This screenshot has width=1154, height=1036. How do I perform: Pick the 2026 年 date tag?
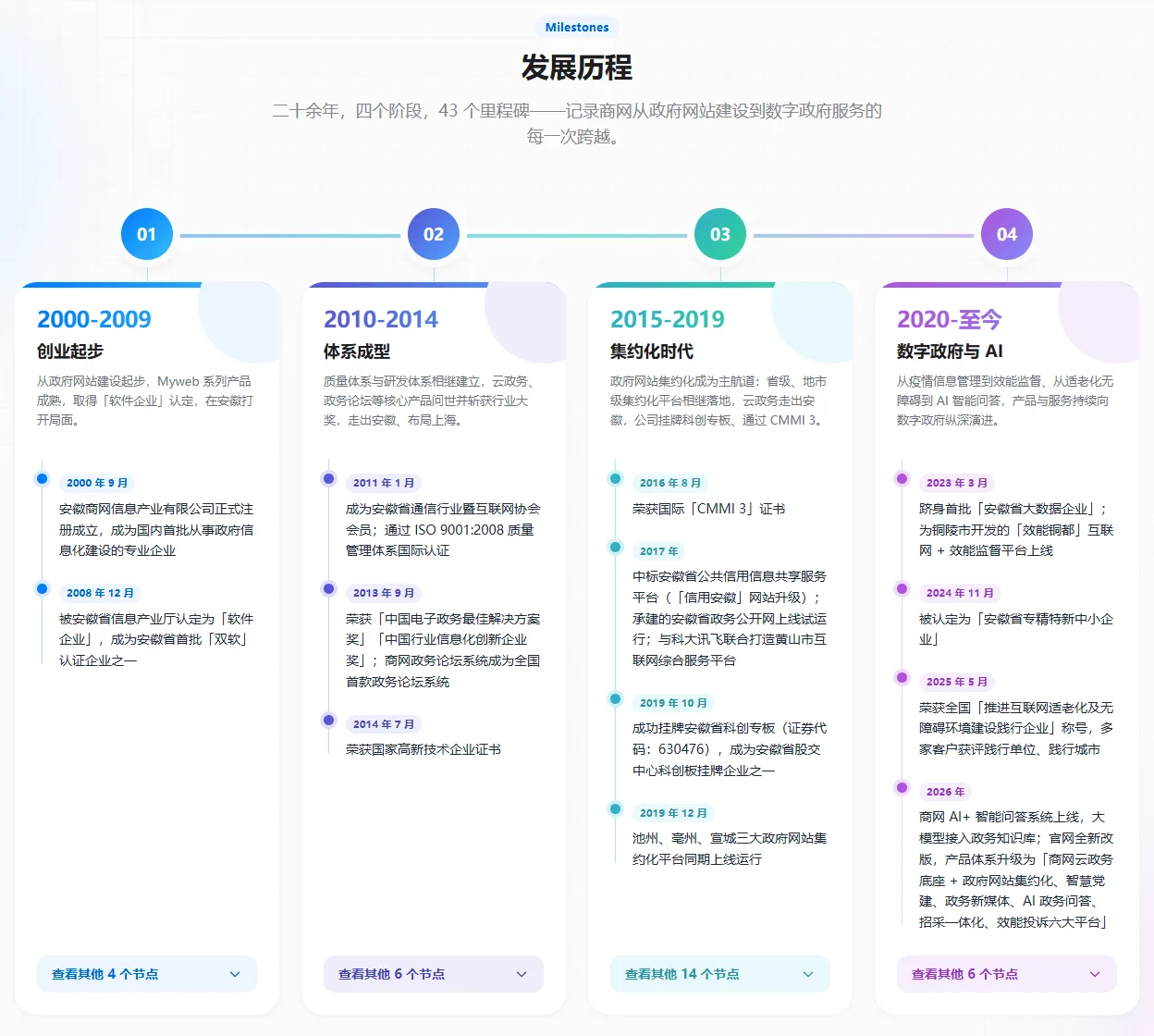[x=946, y=792]
